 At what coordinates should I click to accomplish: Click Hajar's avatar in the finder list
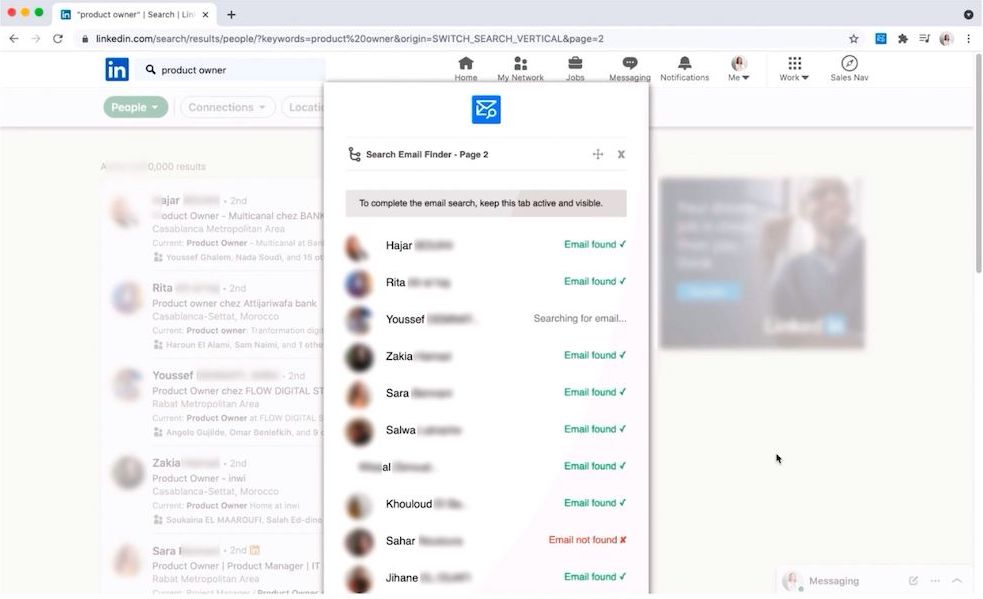click(x=357, y=246)
